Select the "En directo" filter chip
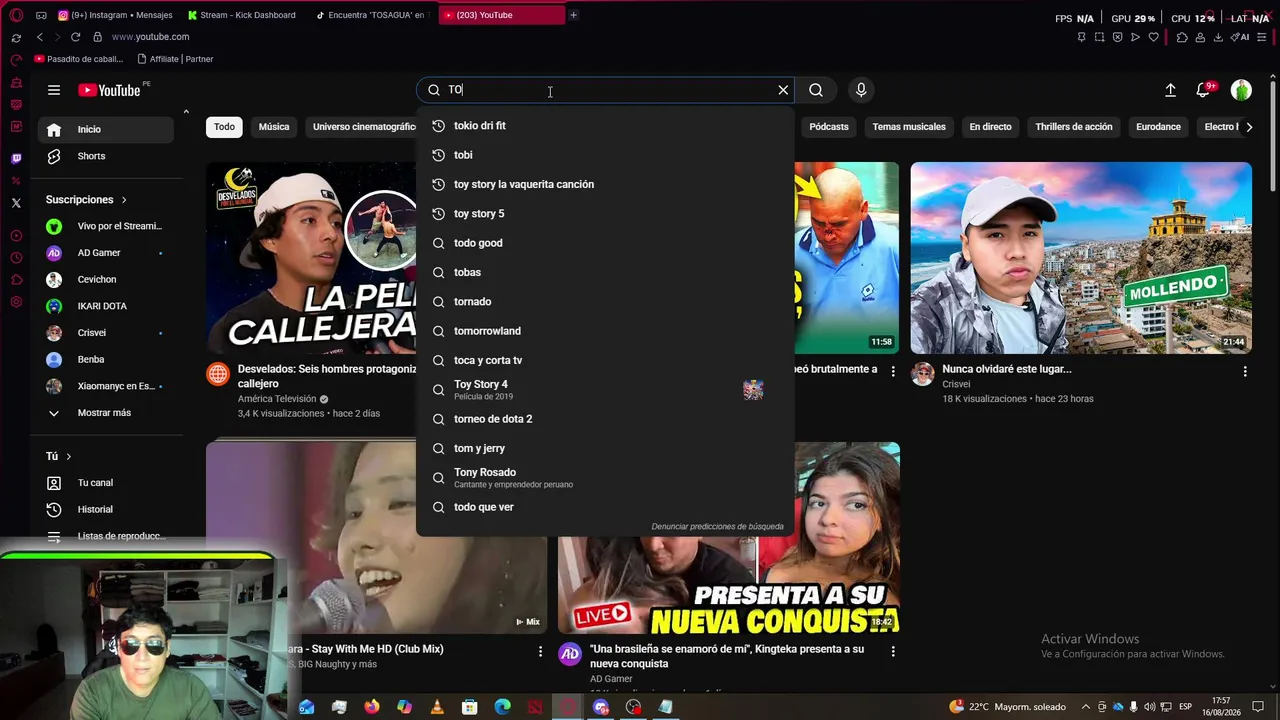The image size is (1280, 720). pos(990,127)
